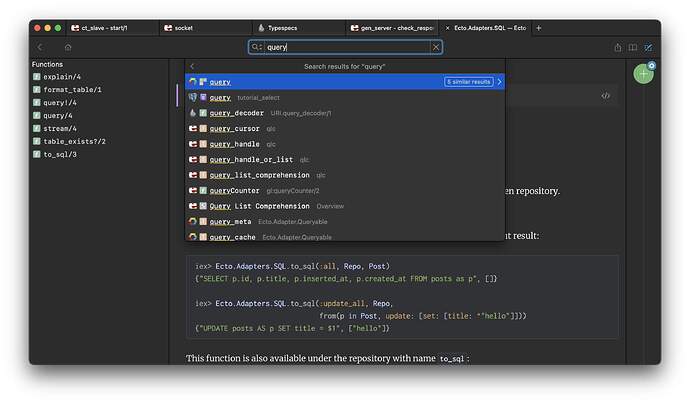The width and height of the screenshot is (690, 403).
Task: Click the type icon beside query_cache
Action: click(203, 237)
